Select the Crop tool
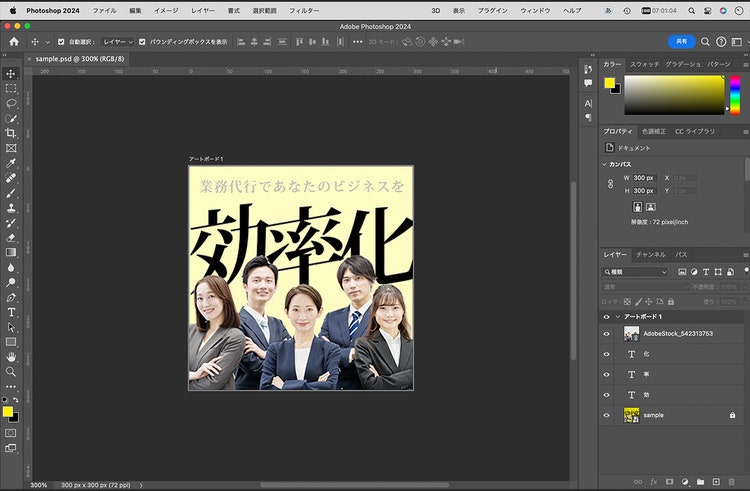750x491 pixels. [11, 133]
